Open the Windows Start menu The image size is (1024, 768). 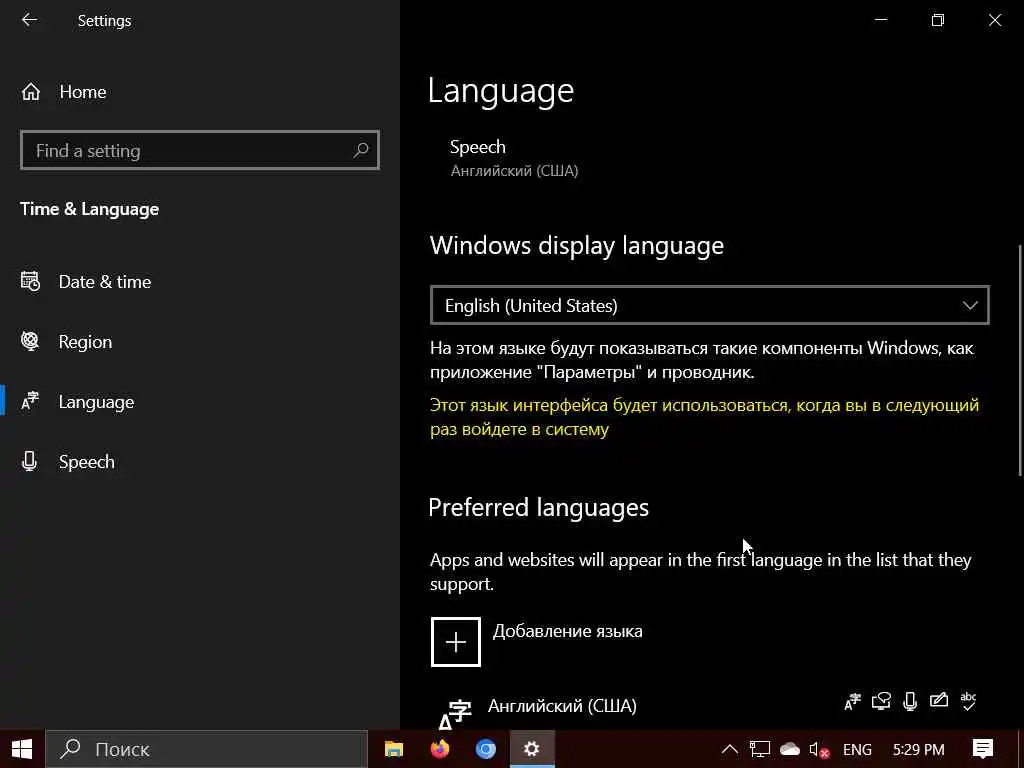(22, 749)
